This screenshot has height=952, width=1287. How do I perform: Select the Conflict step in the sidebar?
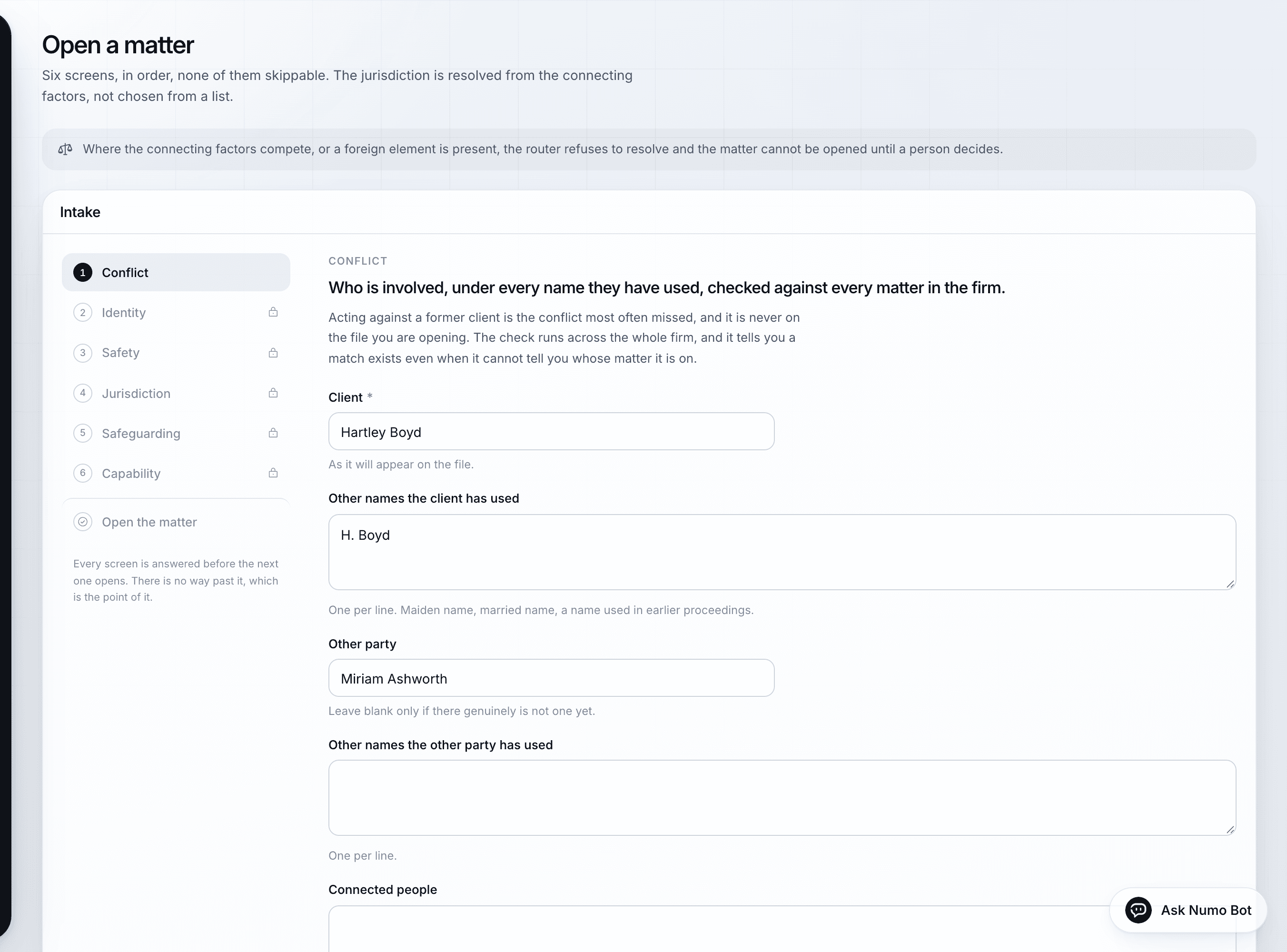176,272
